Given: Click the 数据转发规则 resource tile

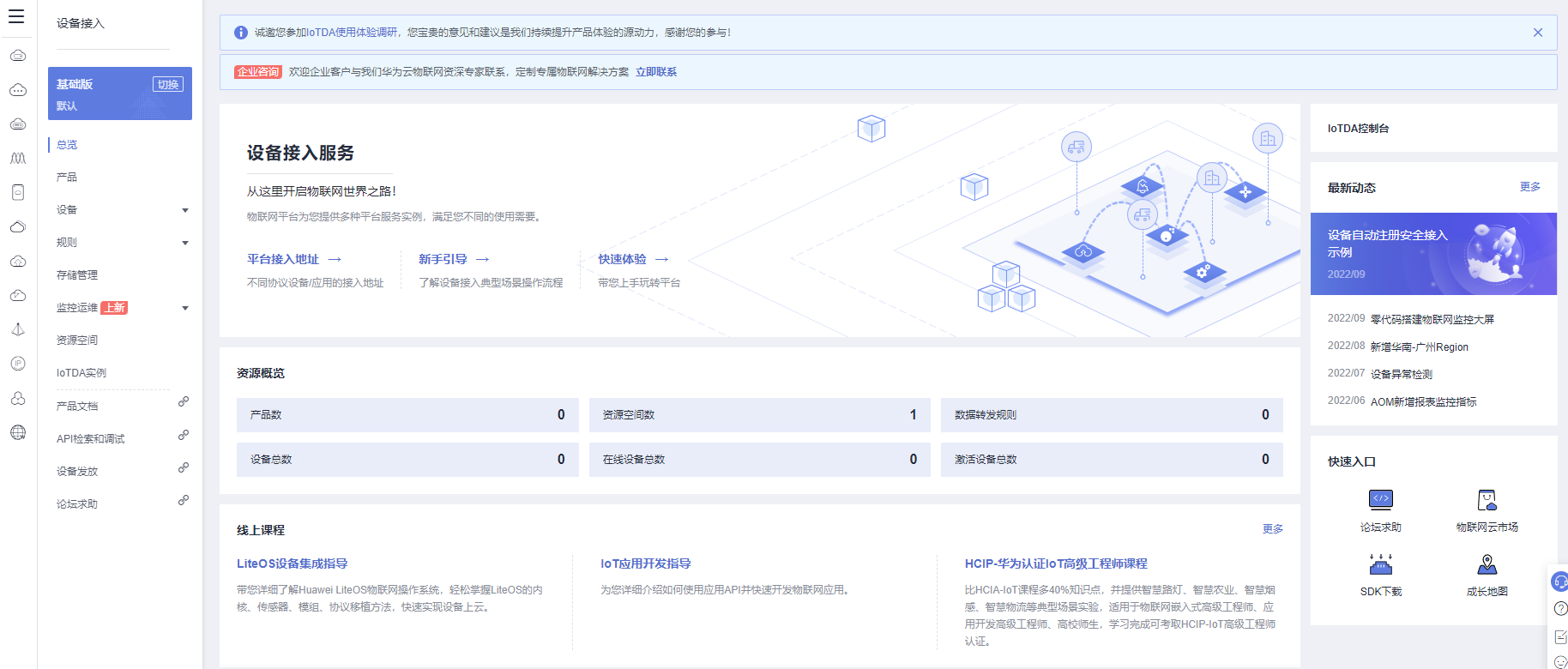Looking at the screenshot, I should point(1112,415).
